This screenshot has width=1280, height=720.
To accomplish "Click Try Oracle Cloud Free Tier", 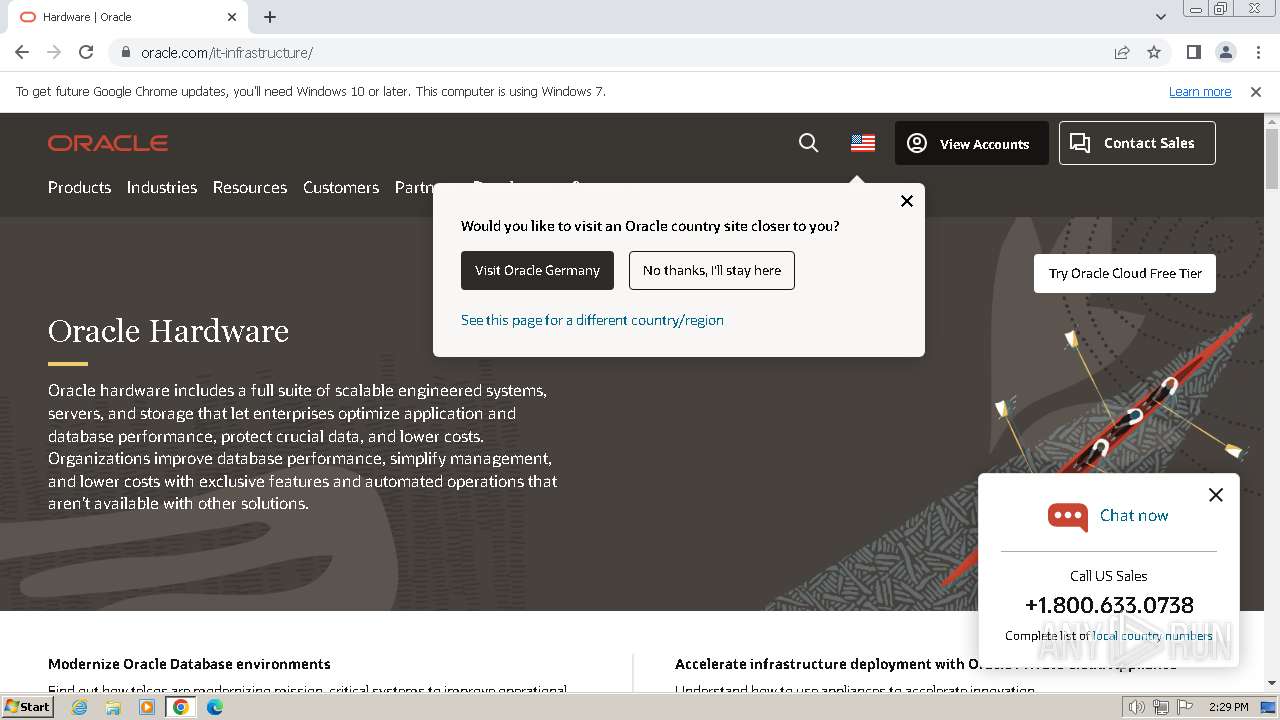I will [x=1125, y=273].
